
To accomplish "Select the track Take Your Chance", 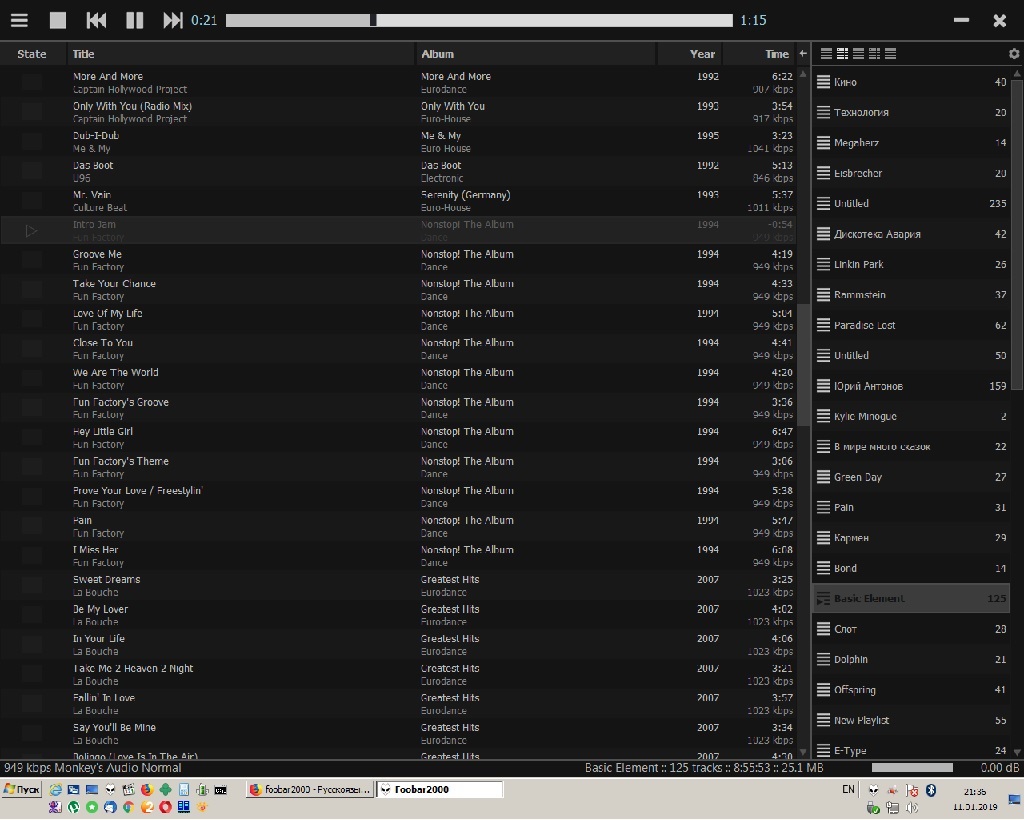I will coord(398,290).
